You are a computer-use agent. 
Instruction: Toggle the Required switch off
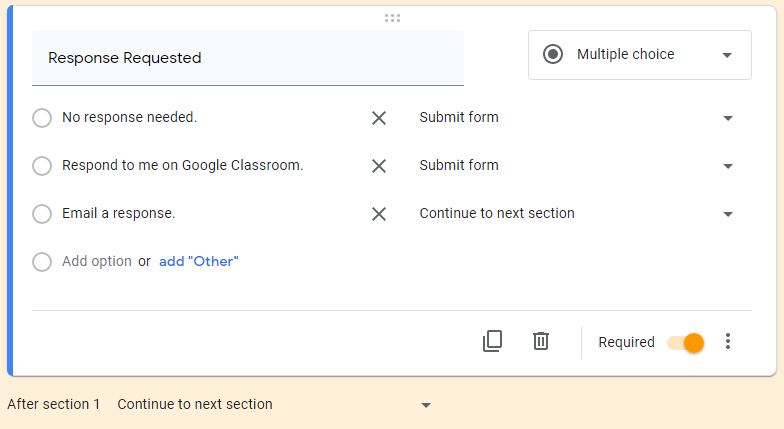coord(687,342)
